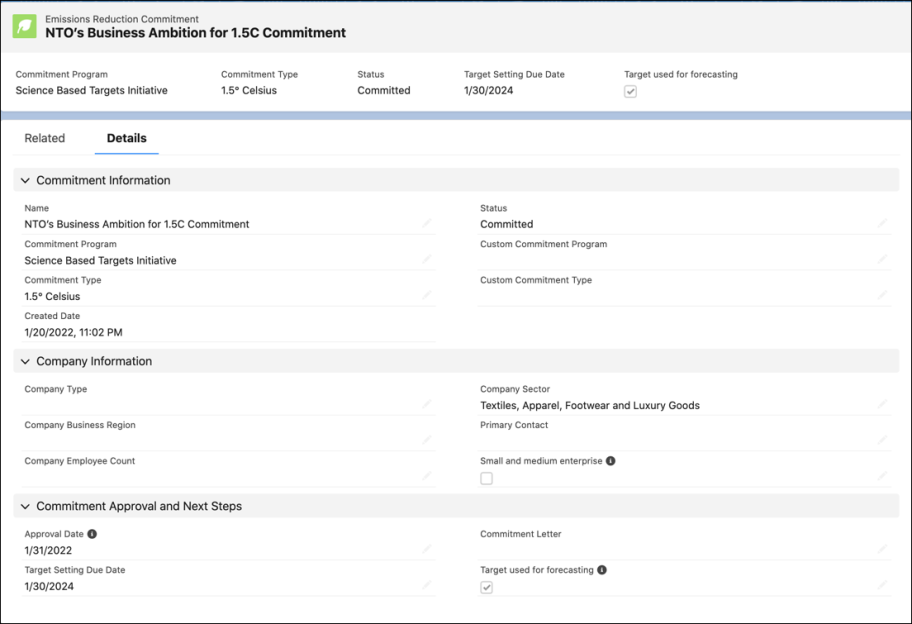Edit Target Setting Due Date pencil icon in details

[427, 585]
